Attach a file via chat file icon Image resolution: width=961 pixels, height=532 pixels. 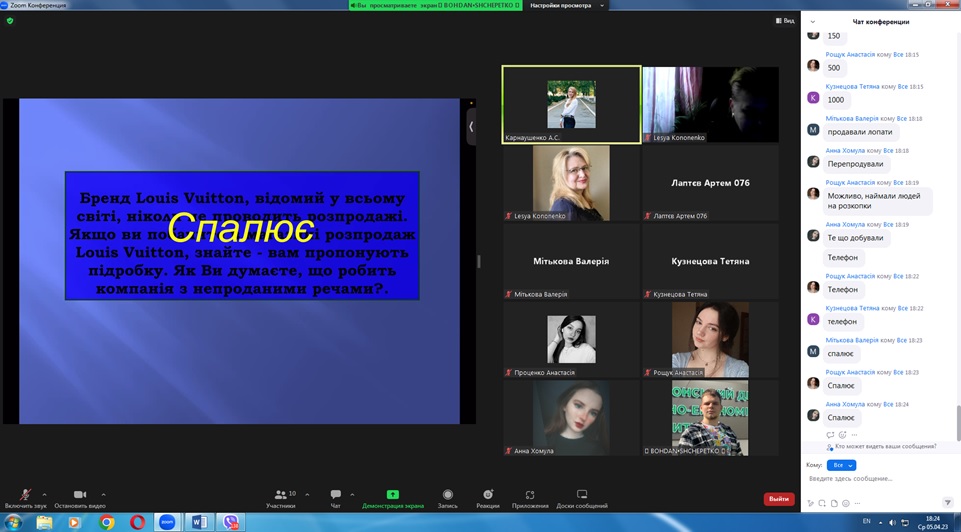[834, 503]
